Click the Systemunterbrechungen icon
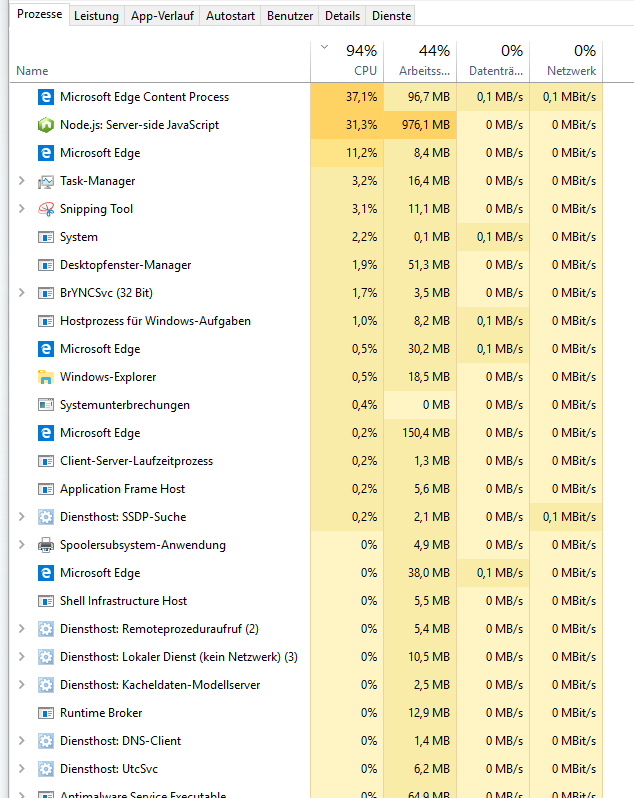The image size is (634, 798). click(x=46, y=405)
